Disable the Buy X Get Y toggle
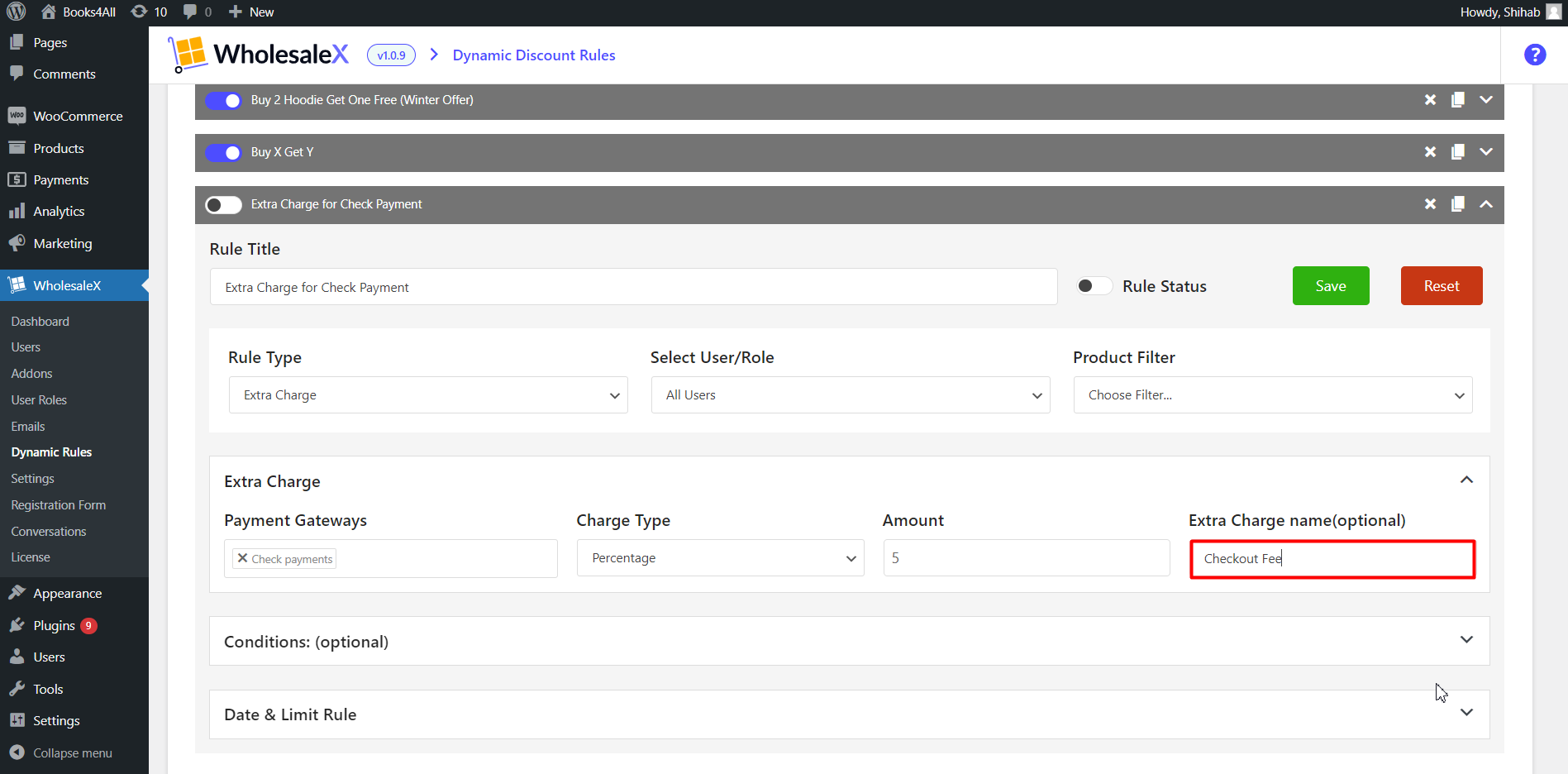The height and width of the screenshot is (774, 1568). tap(223, 152)
